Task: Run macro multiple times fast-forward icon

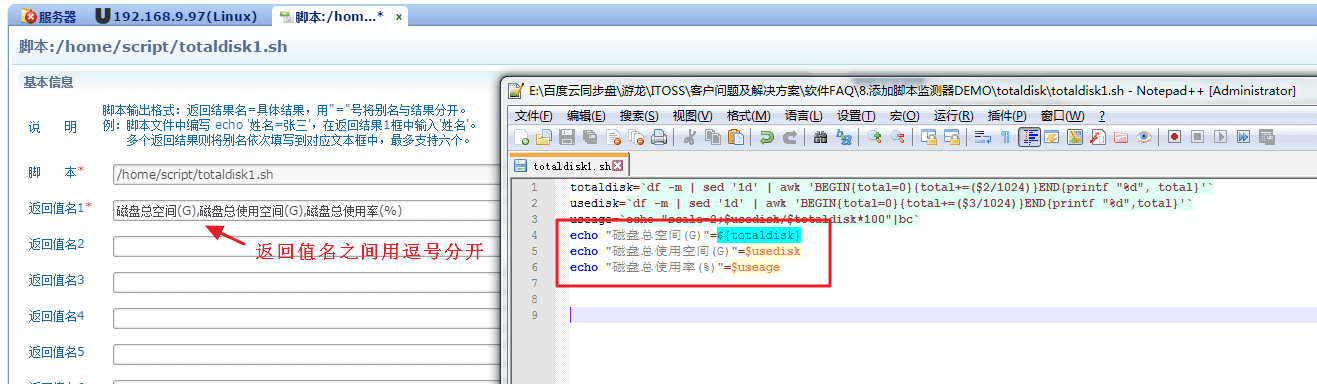Action: [x=1242, y=137]
